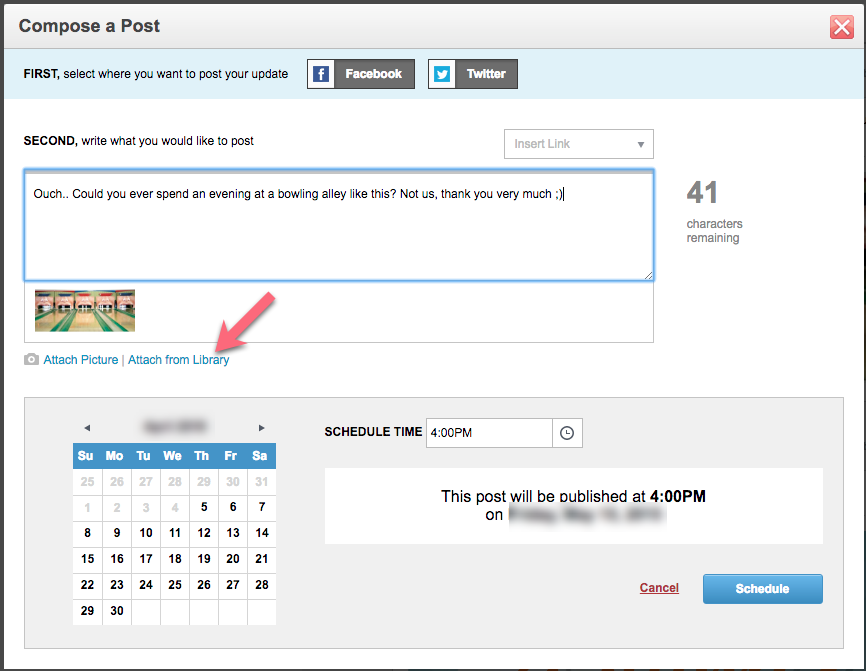
Task: Open the Insert Link dropdown
Action: pos(579,144)
